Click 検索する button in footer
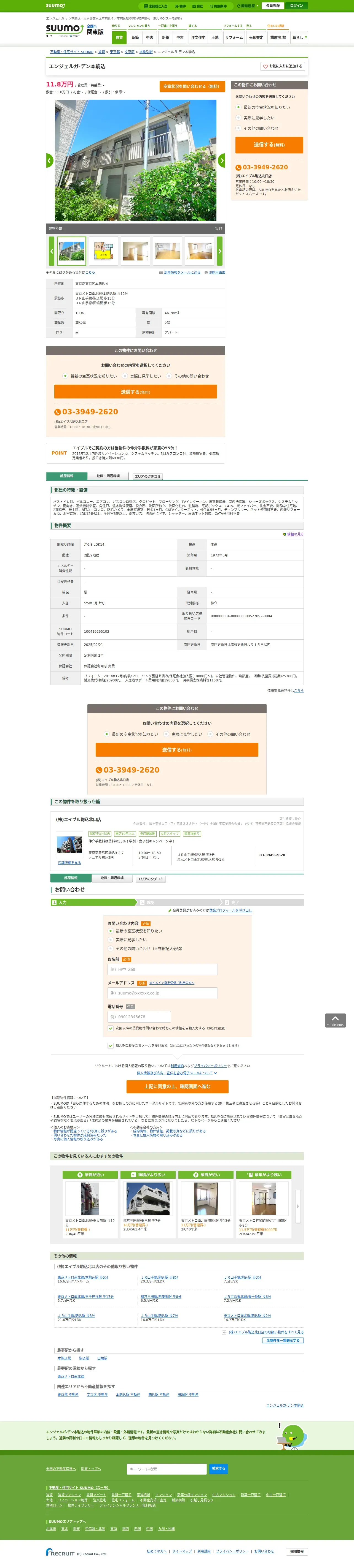The height and width of the screenshot is (1568, 354). click(x=218, y=1469)
